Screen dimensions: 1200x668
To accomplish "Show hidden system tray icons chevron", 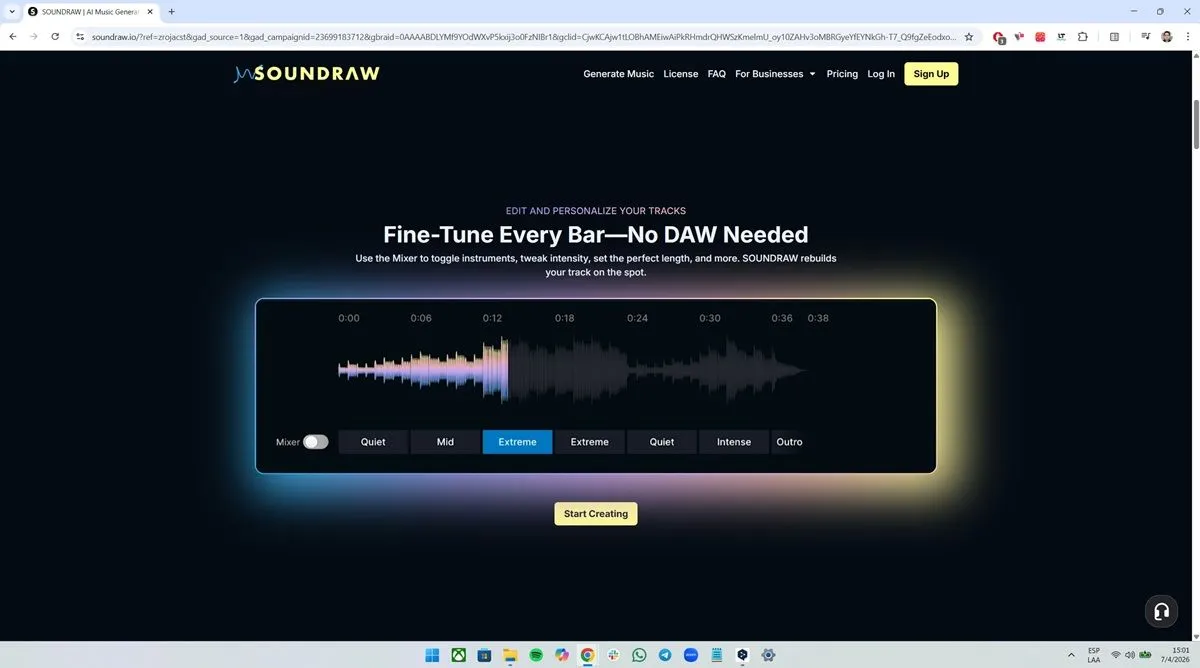I will (x=1070, y=655).
